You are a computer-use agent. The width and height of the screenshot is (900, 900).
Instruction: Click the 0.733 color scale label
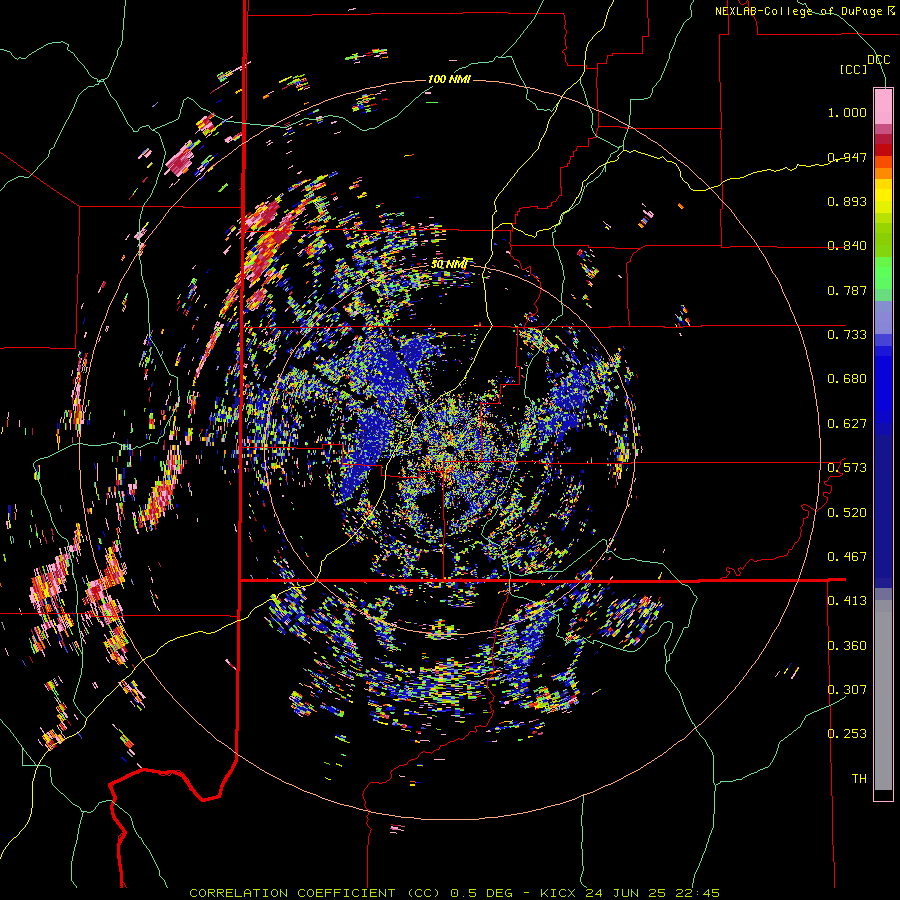847,335
